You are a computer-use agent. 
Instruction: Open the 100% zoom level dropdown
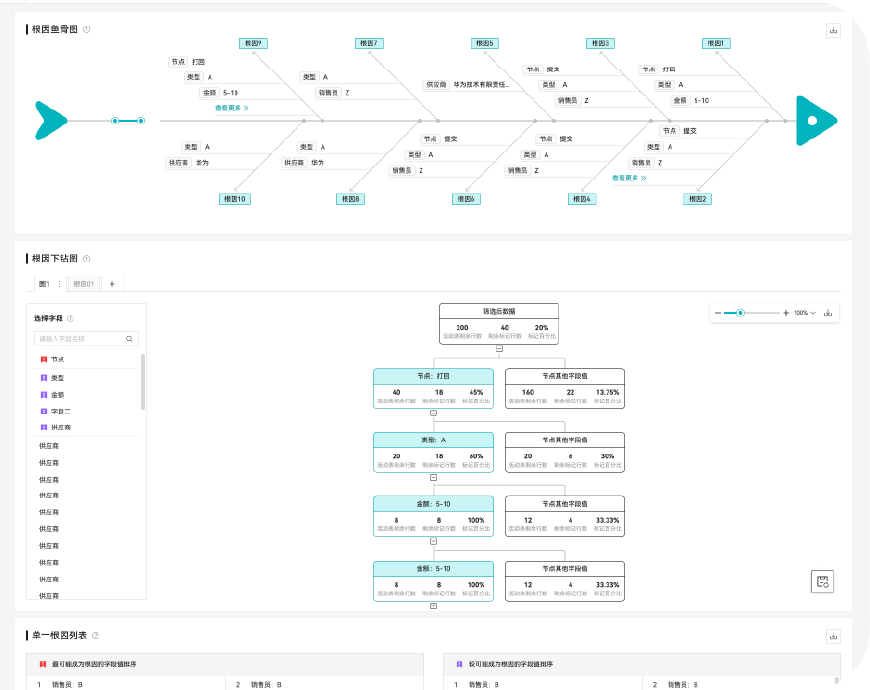click(805, 313)
